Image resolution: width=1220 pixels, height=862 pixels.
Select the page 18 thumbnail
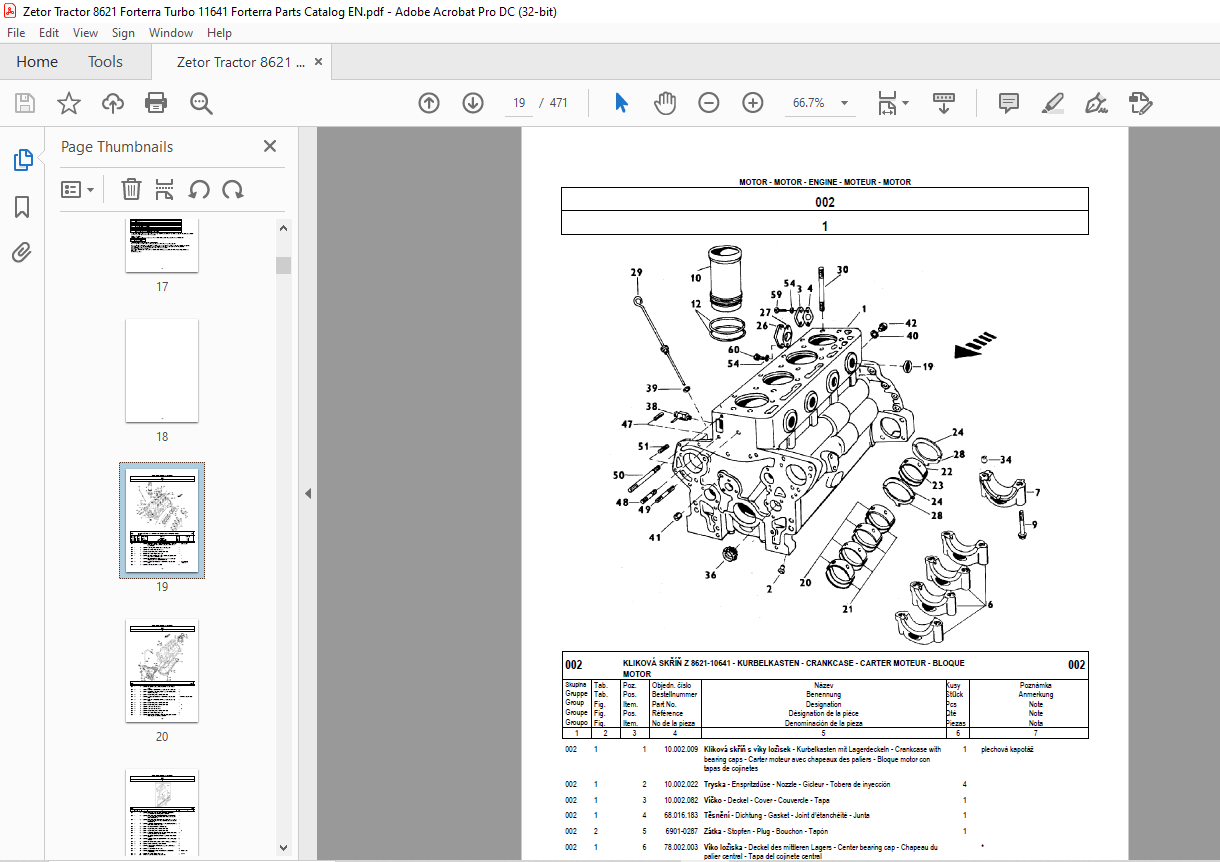click(162, 370)
